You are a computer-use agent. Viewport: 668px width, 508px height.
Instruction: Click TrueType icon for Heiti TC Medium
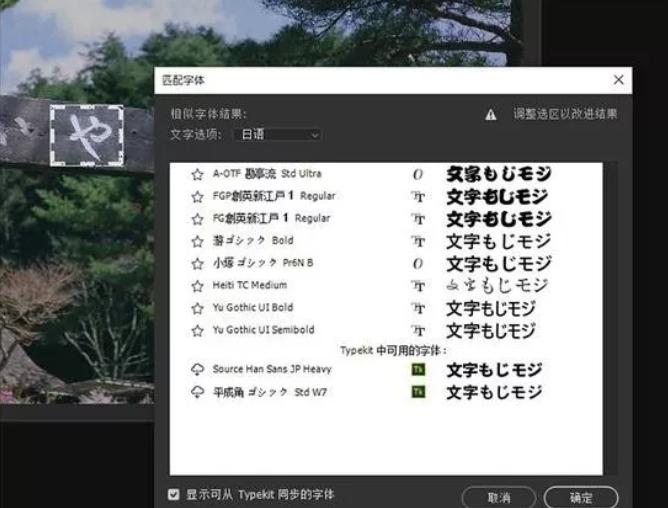pos(418,286)
